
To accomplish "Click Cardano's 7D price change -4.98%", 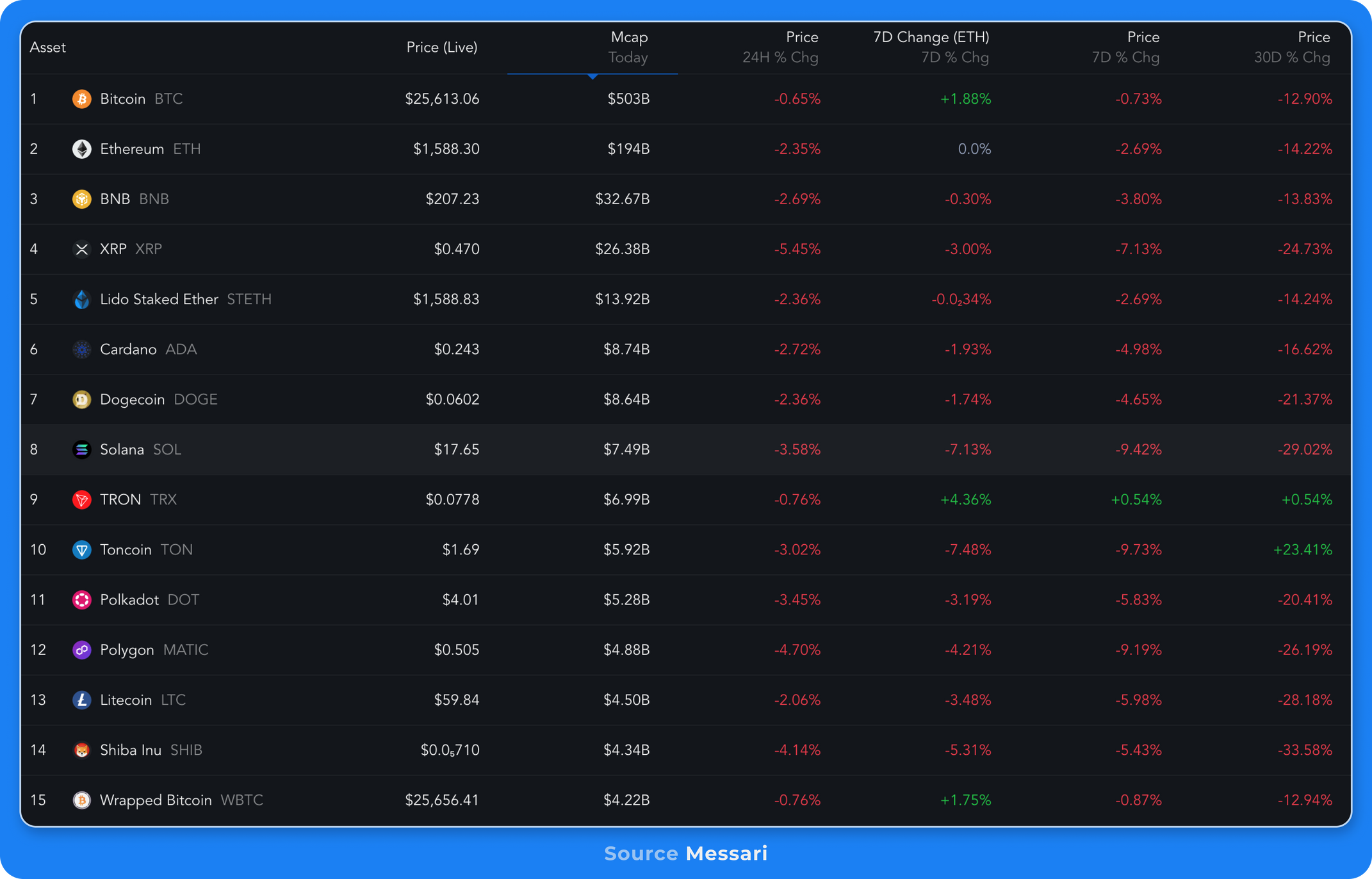I will pyautogui.click(x=1138, y=350).
